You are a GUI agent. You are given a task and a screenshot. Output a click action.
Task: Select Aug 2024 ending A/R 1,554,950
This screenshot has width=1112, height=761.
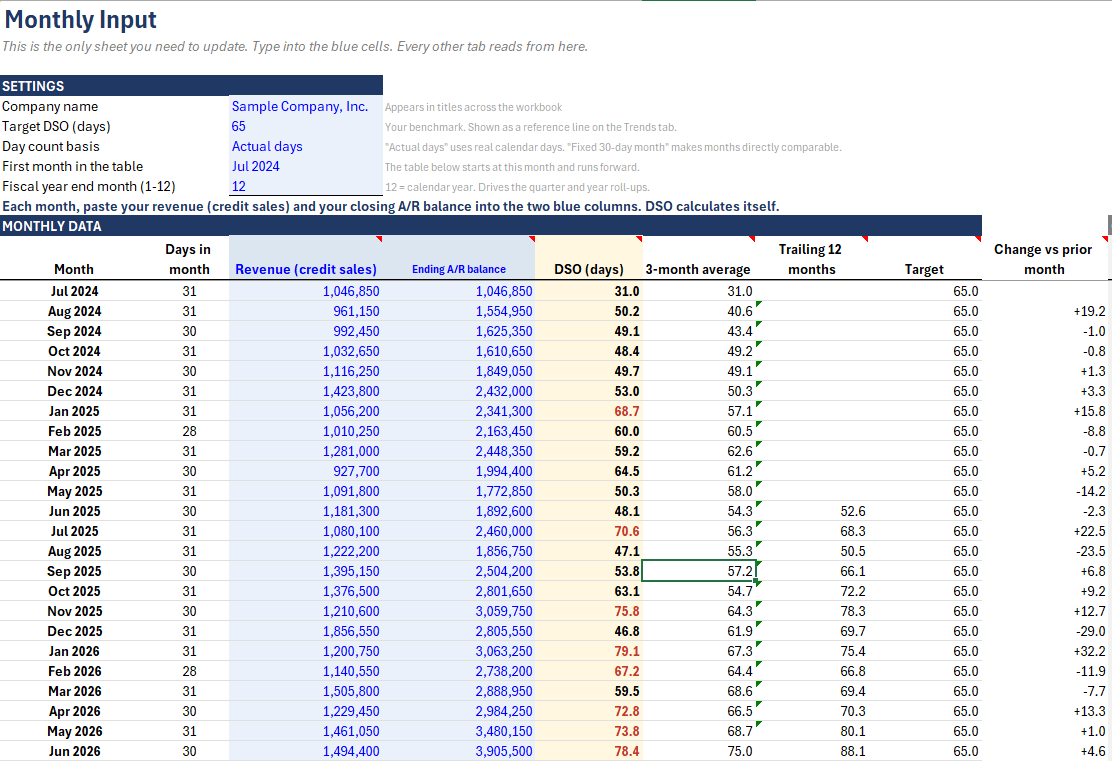pyautogui.click(x=459, y=311)
